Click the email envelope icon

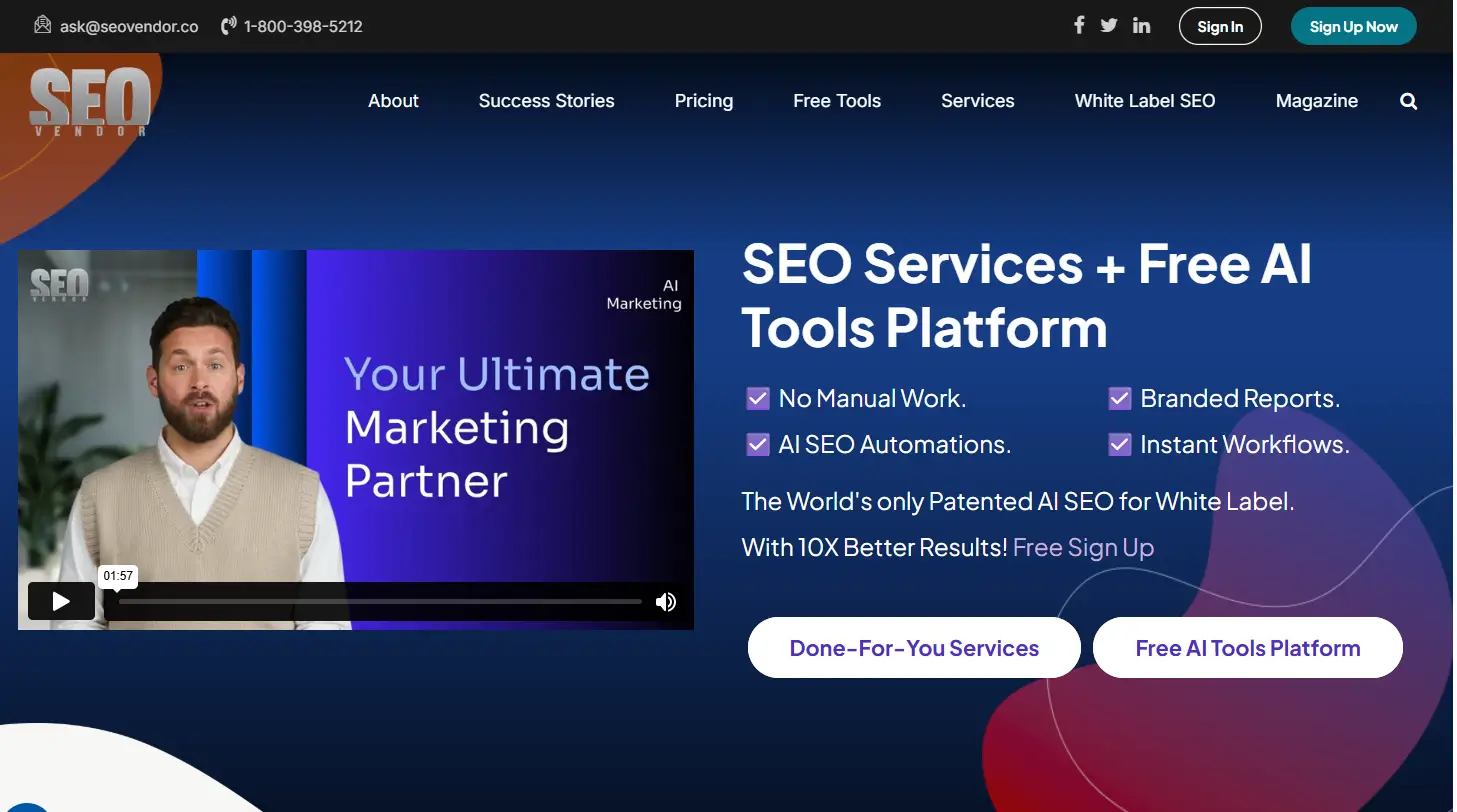pos(43,25)
